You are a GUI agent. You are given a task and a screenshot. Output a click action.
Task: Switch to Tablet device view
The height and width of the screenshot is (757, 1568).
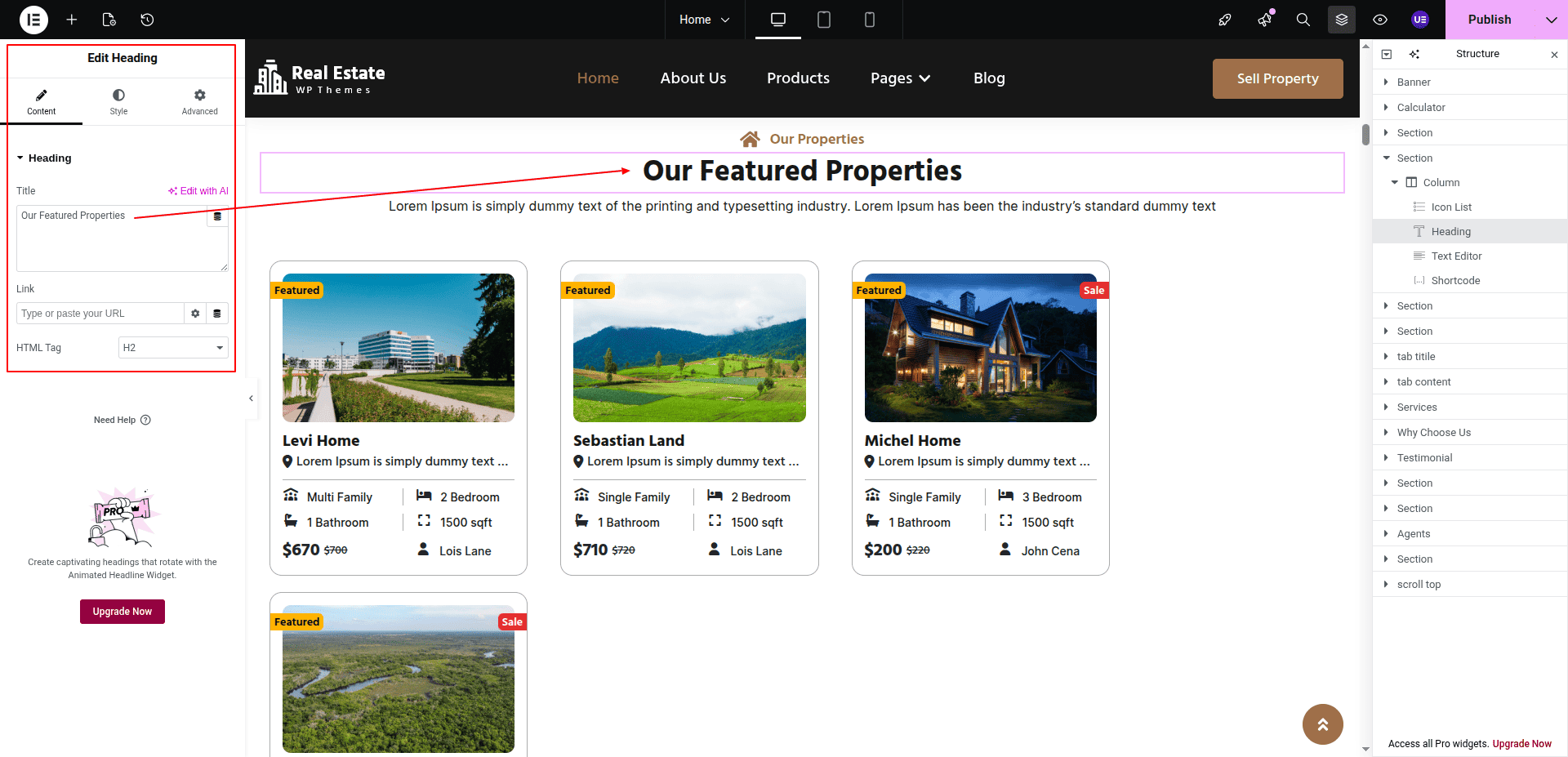824,20
